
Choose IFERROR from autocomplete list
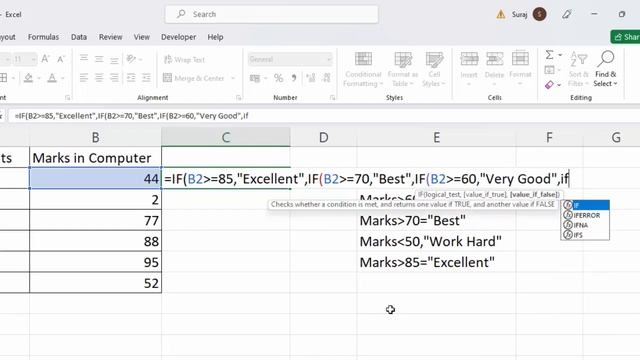[585, 215]
